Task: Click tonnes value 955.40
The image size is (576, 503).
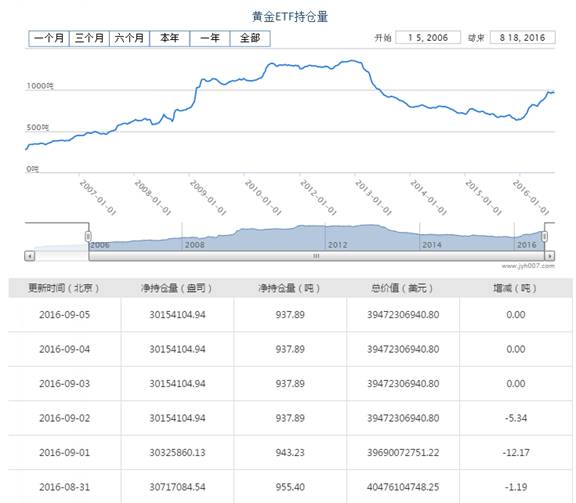Action: point(290,487)
